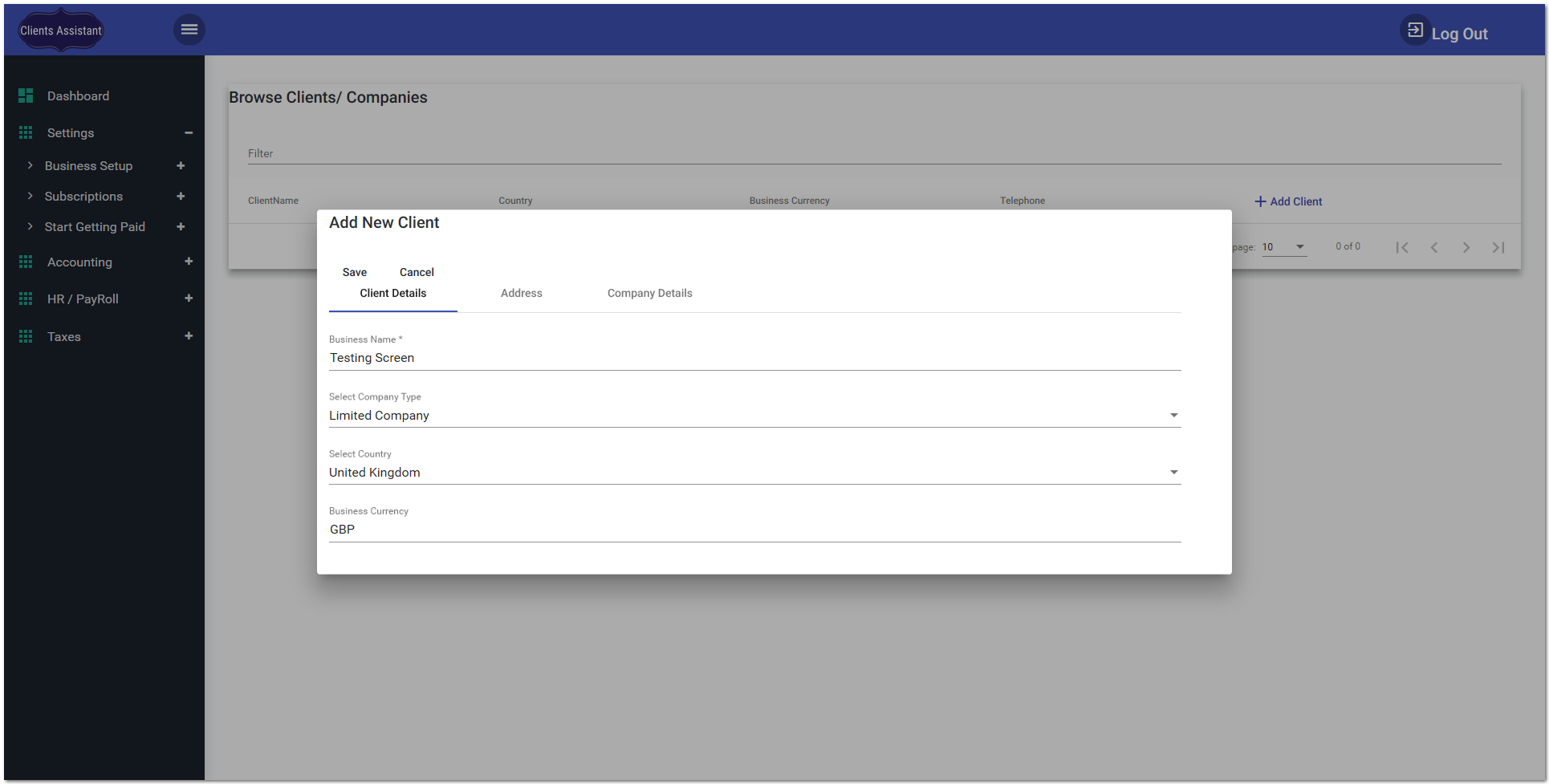Image resolution: width=1549 pixels, height=784 pixels.
Task: Click the Clients Assistant logo
Action: (x=59, y=30)
